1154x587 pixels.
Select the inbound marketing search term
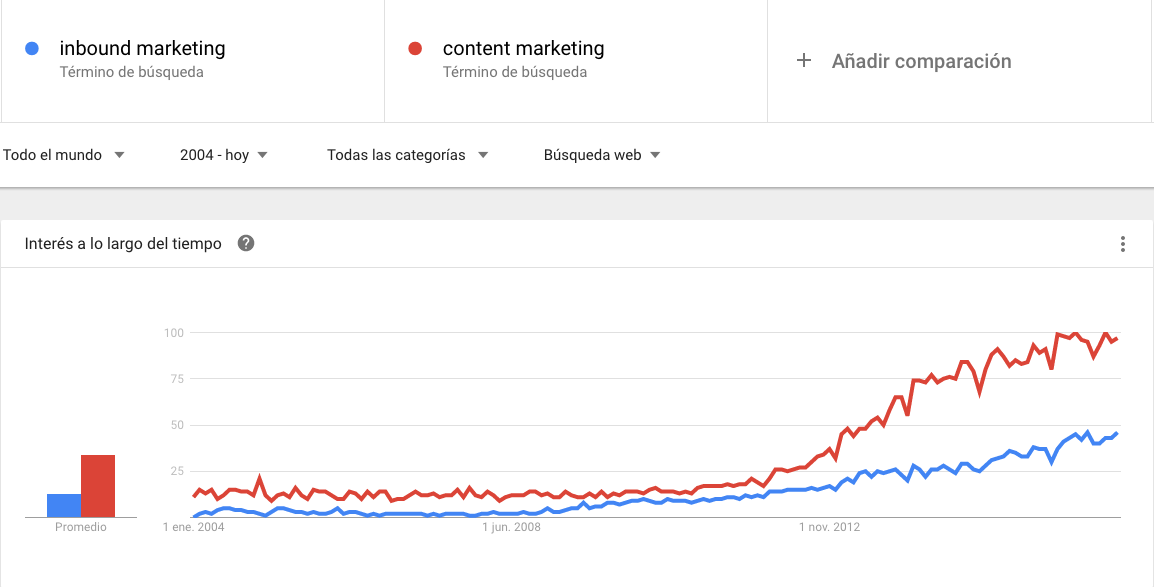tap(142, 48)
